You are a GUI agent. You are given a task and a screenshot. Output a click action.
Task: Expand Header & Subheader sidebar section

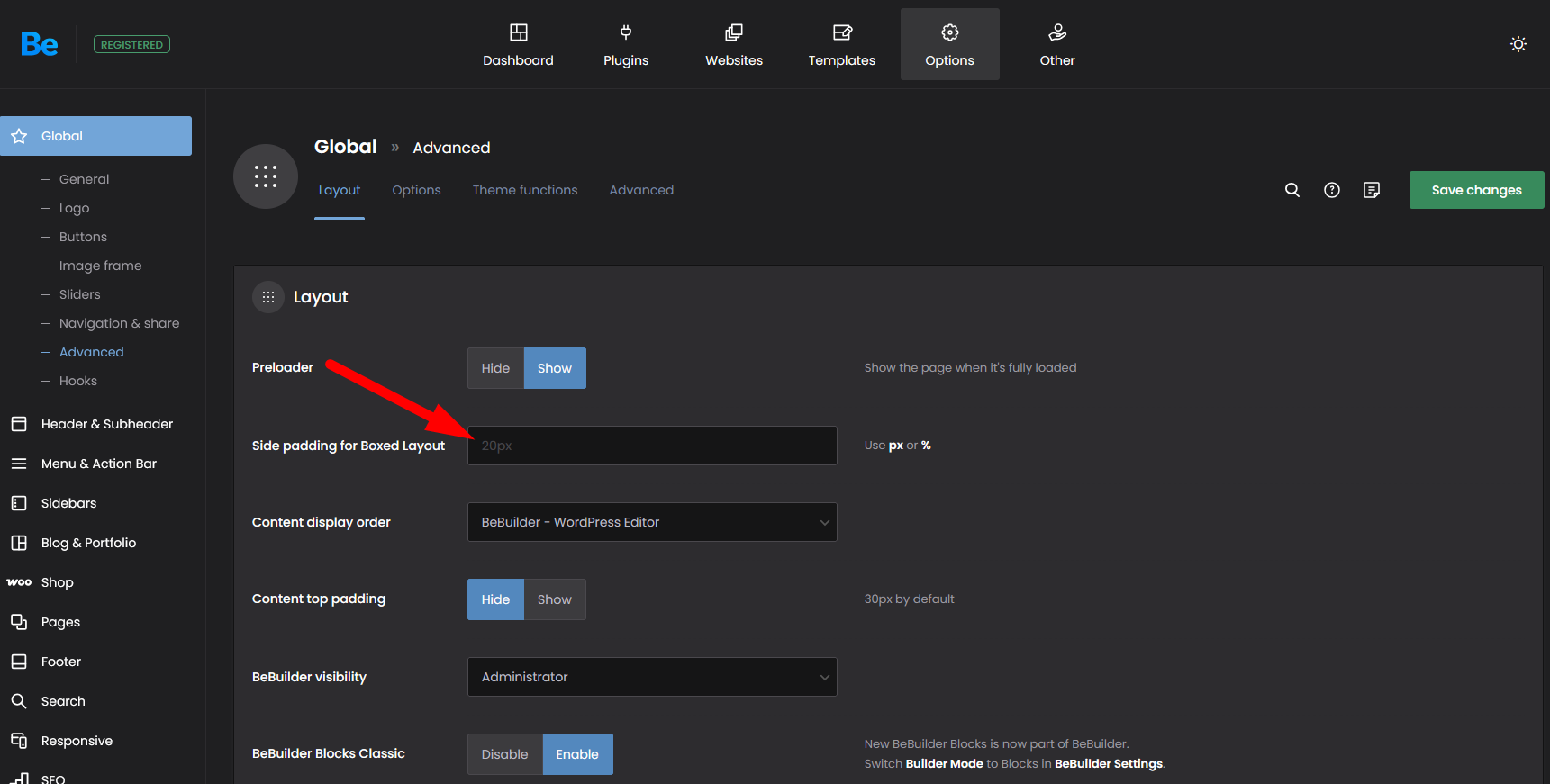coord(106,424)
